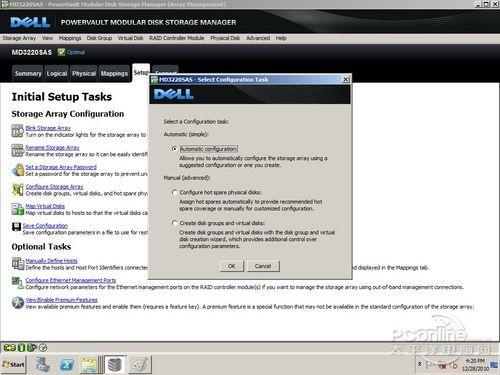Open the Configure Ethernet Management Ports link
Screen dimensions: 500x375
tap(71, 280)
